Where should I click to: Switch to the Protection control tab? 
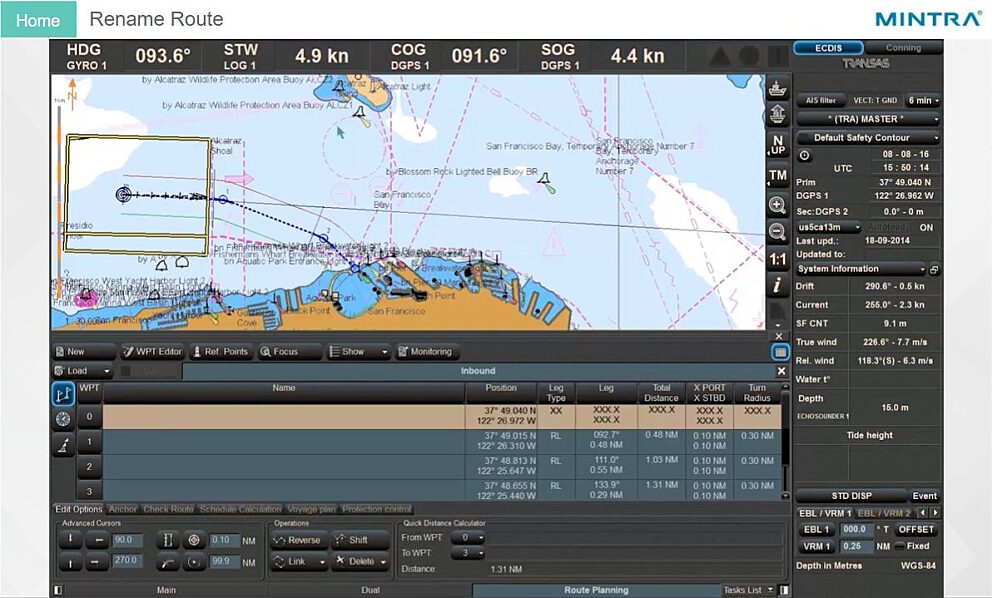tap(376, 509)
